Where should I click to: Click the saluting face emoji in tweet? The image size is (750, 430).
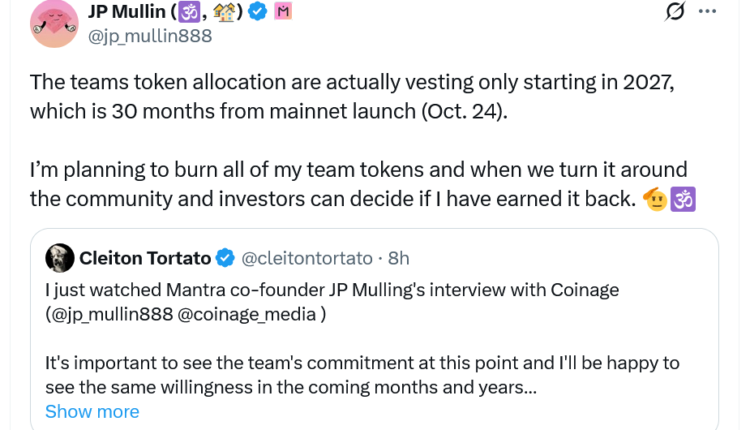coord(655,199)
